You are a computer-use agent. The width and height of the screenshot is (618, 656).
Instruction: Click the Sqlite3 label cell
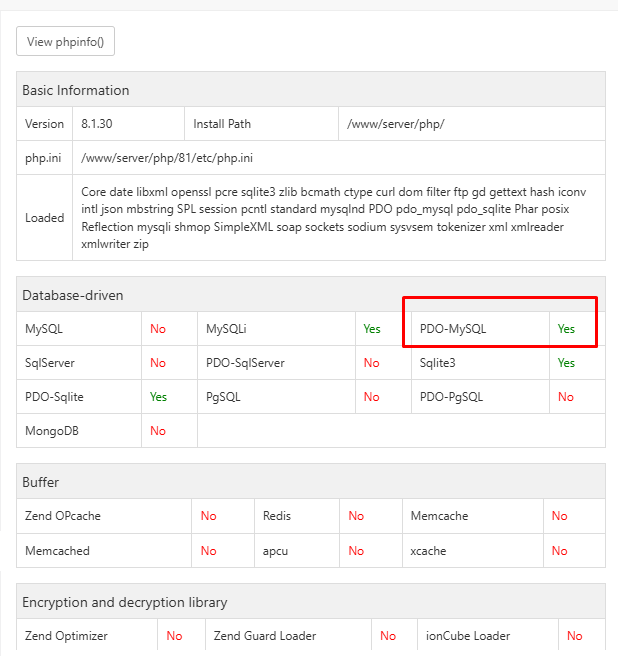click(x=438, y=362)
